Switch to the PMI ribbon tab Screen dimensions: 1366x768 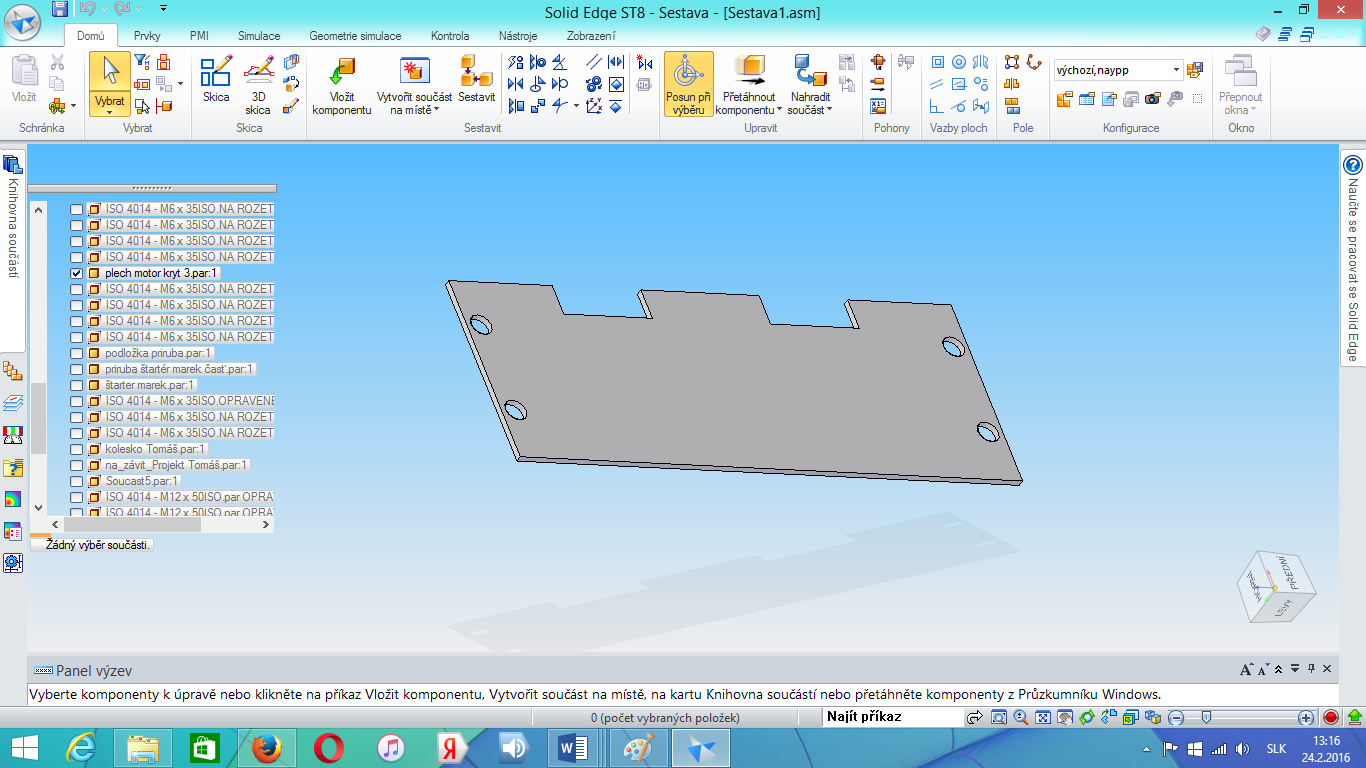click(199, 36)
